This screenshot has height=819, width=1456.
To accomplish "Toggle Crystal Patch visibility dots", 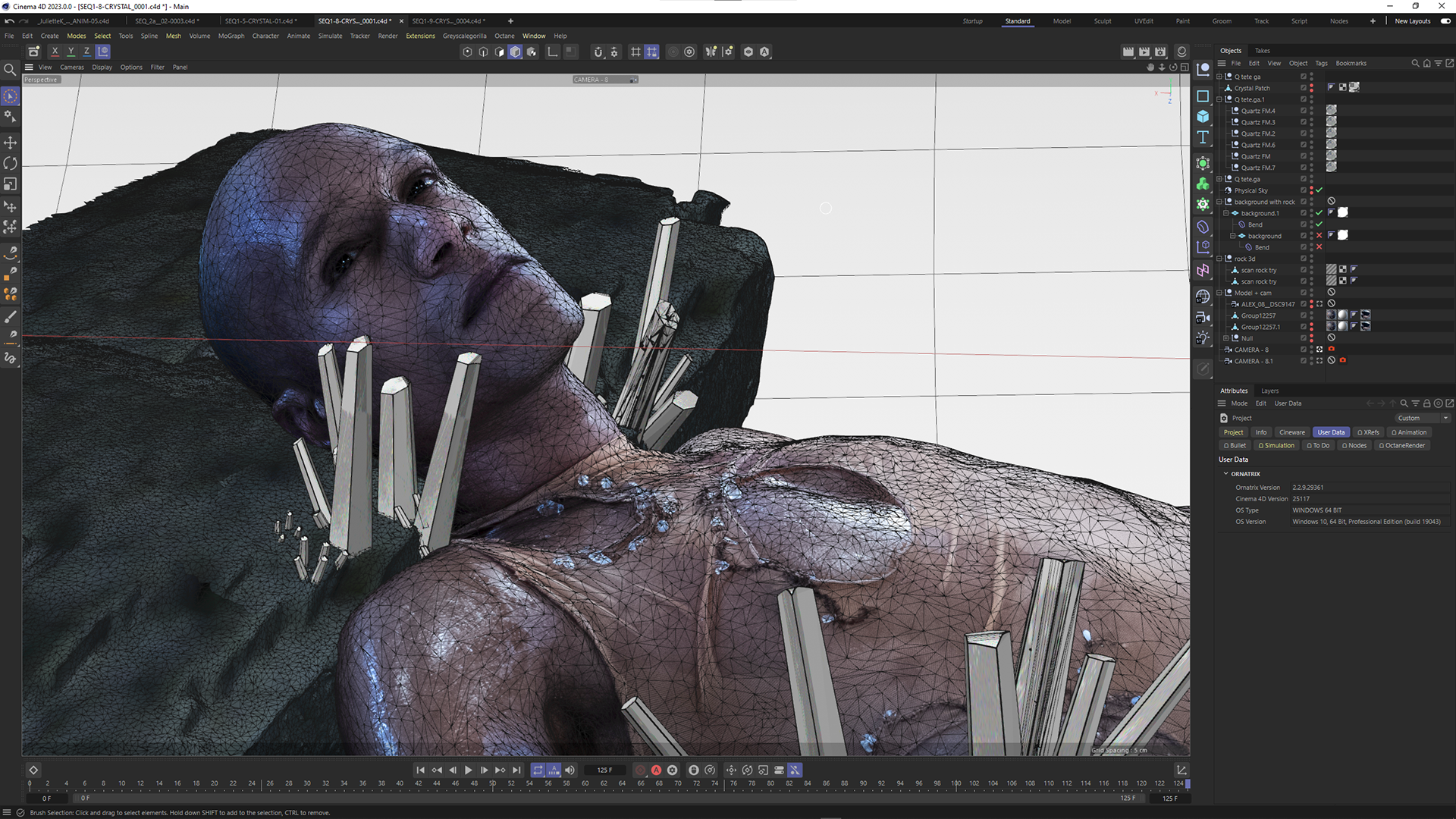I will click(1311, 88).
